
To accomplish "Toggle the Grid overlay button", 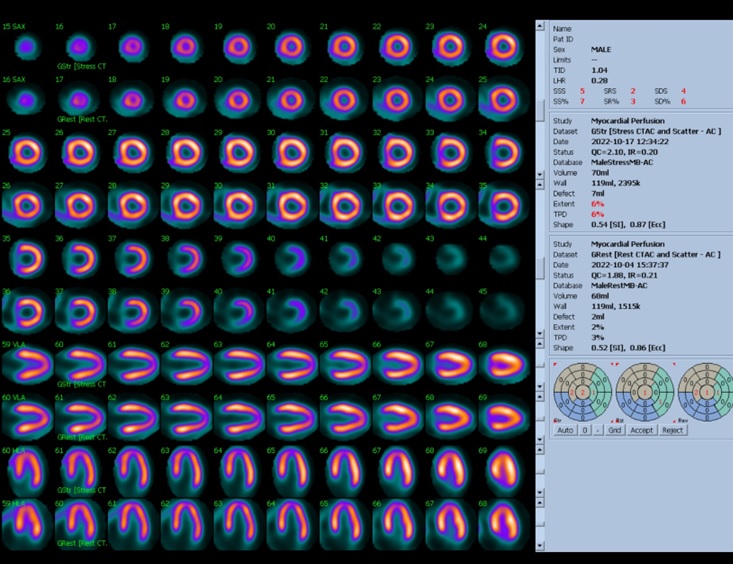I will pos(614,430).
